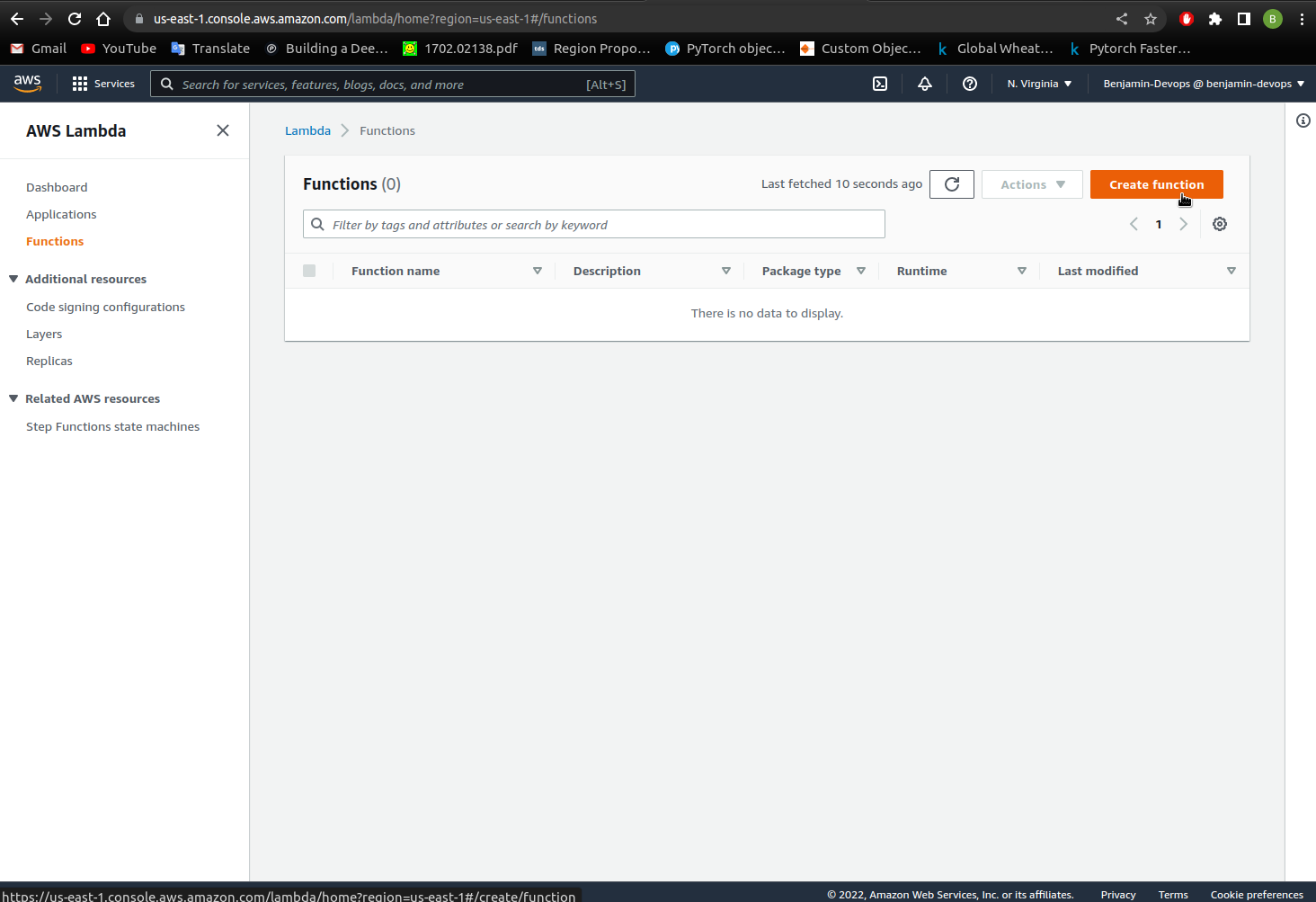Viewport: 1316px width, 902px height.
Task: Click the Lambda breadcrumb link
Action: 307,130
